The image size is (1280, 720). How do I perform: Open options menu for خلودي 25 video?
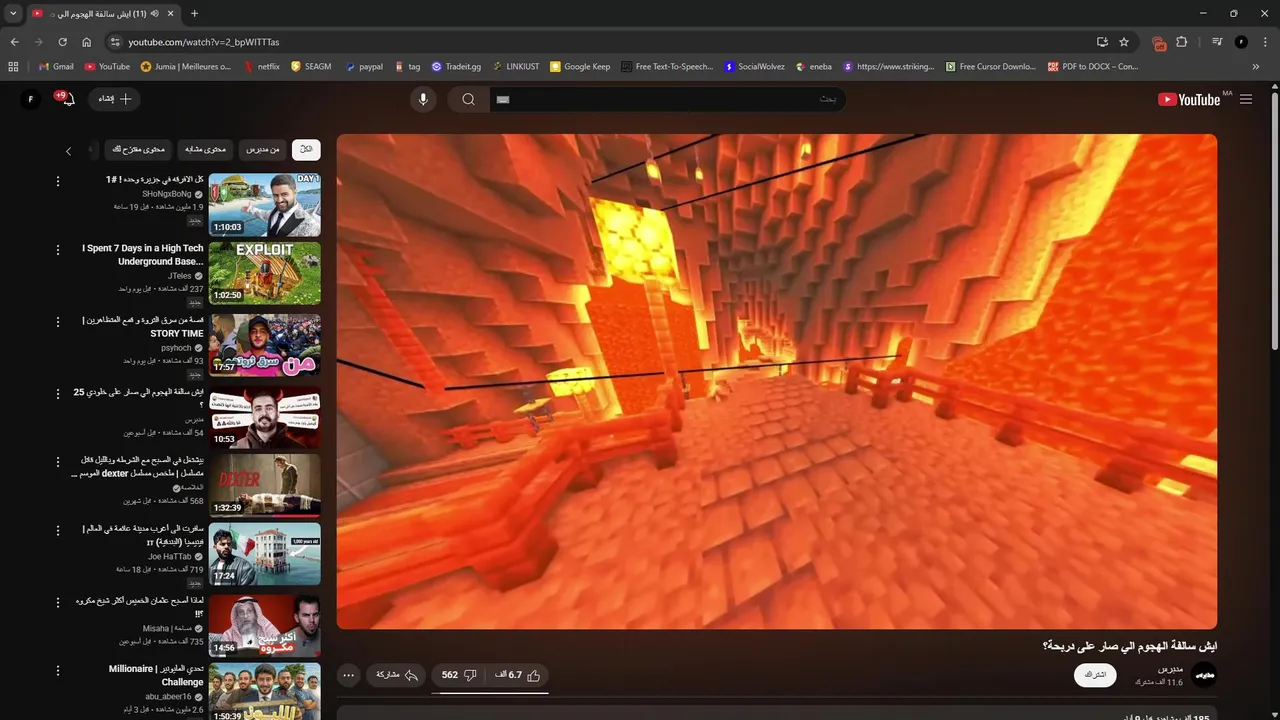pyautogui.click(x=58, y=393)
